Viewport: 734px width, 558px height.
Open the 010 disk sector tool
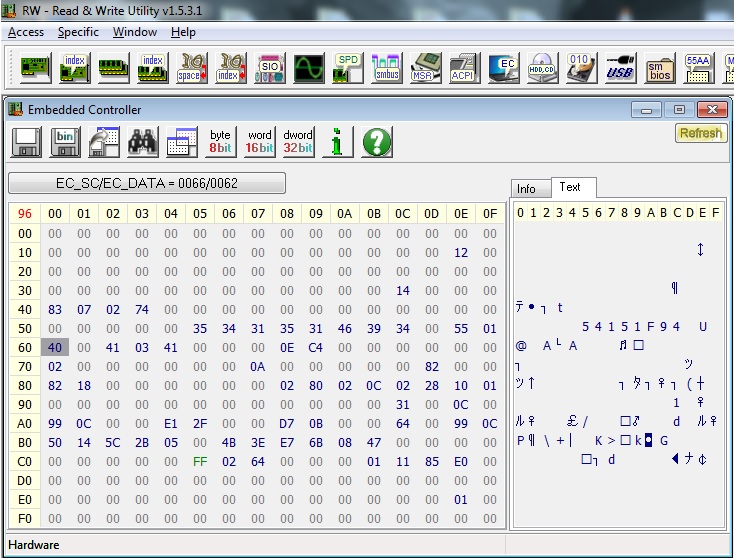[581, 68]
